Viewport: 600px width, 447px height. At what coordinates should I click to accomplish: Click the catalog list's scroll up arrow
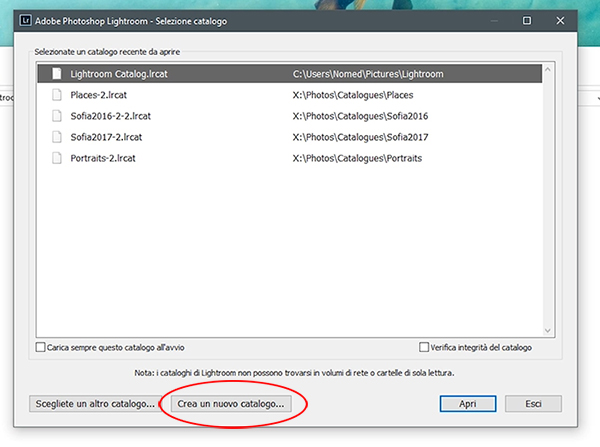pos(548,70)
